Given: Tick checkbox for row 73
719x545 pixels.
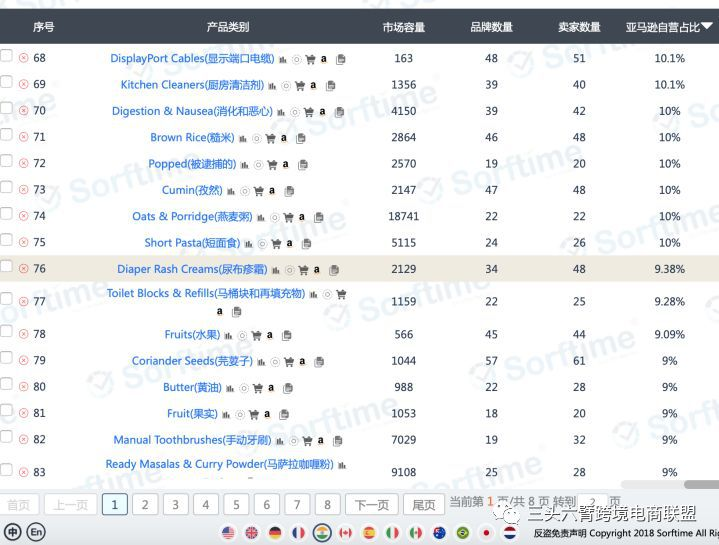Looking at the screenshot, I should [x=6, y=187].
